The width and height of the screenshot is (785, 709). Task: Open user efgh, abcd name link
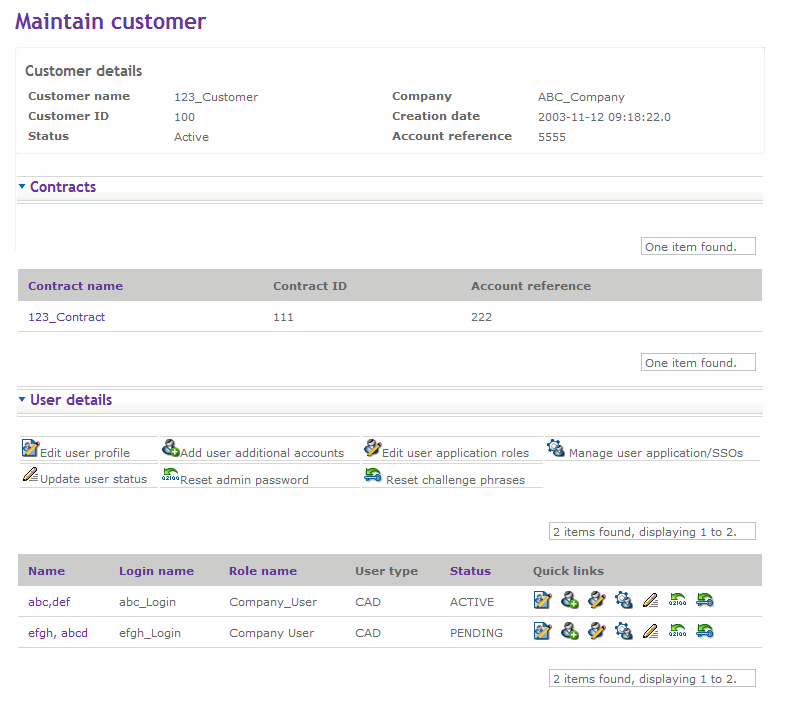[58, 633]
